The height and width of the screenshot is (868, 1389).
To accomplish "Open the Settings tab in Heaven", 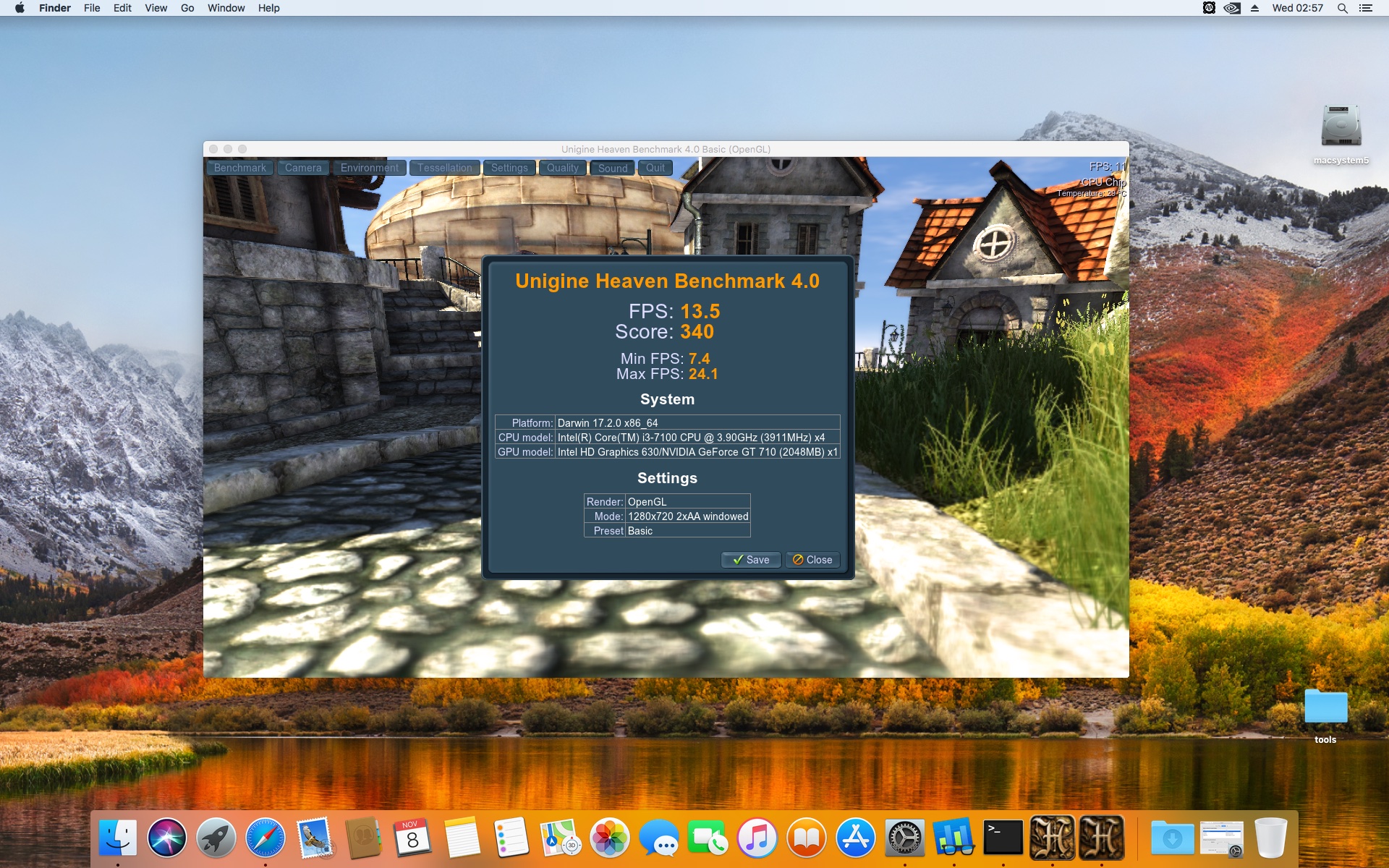I will [509, 168].
